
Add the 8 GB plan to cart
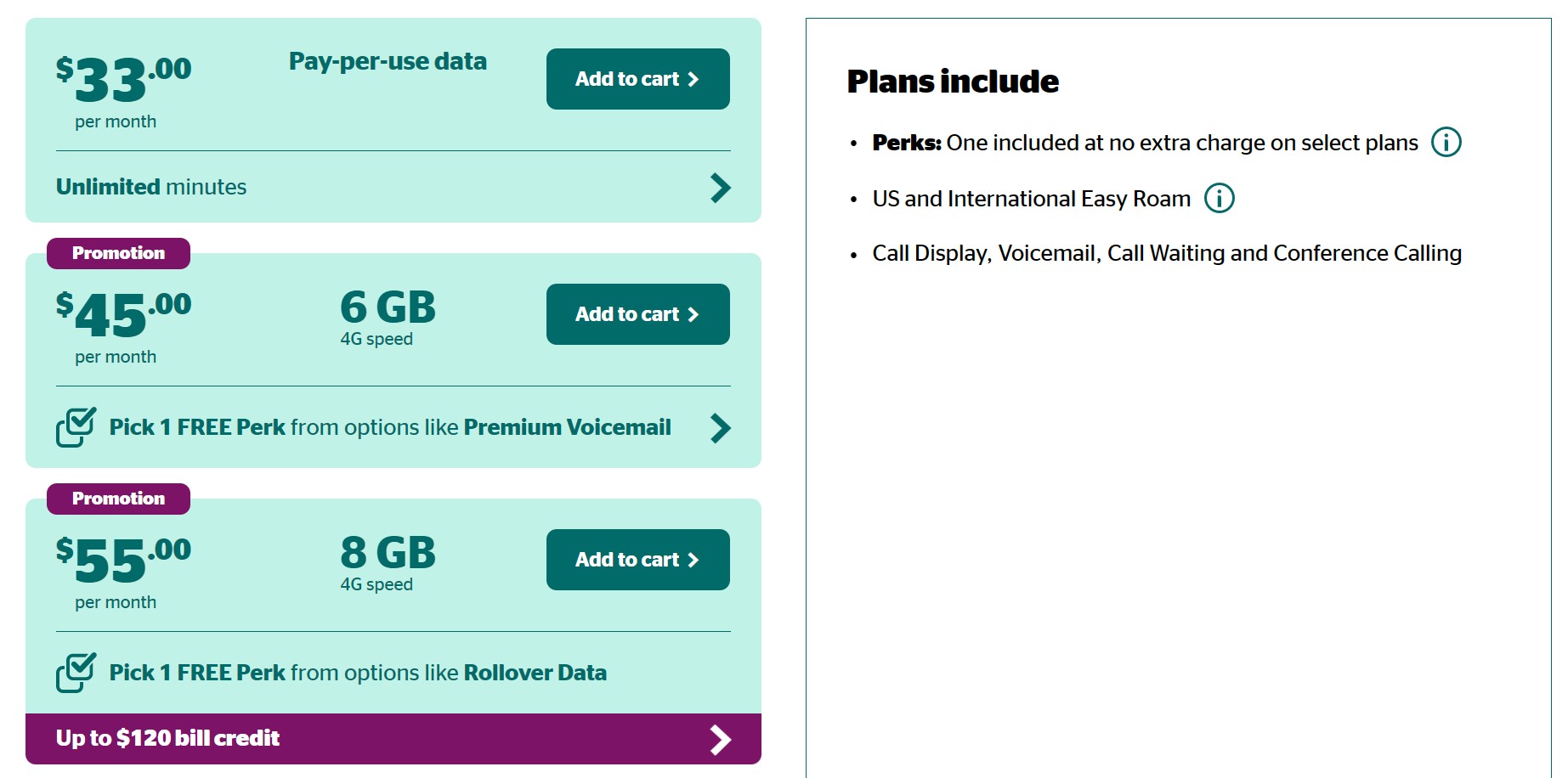pos(637,560)
